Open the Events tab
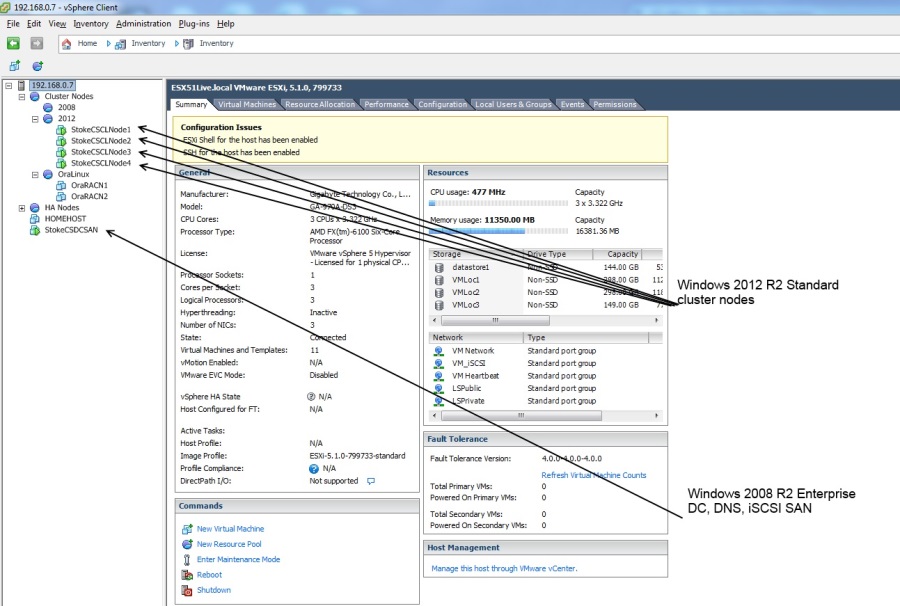This screenshot has height=606, width=900. click(x=572, y=104)
